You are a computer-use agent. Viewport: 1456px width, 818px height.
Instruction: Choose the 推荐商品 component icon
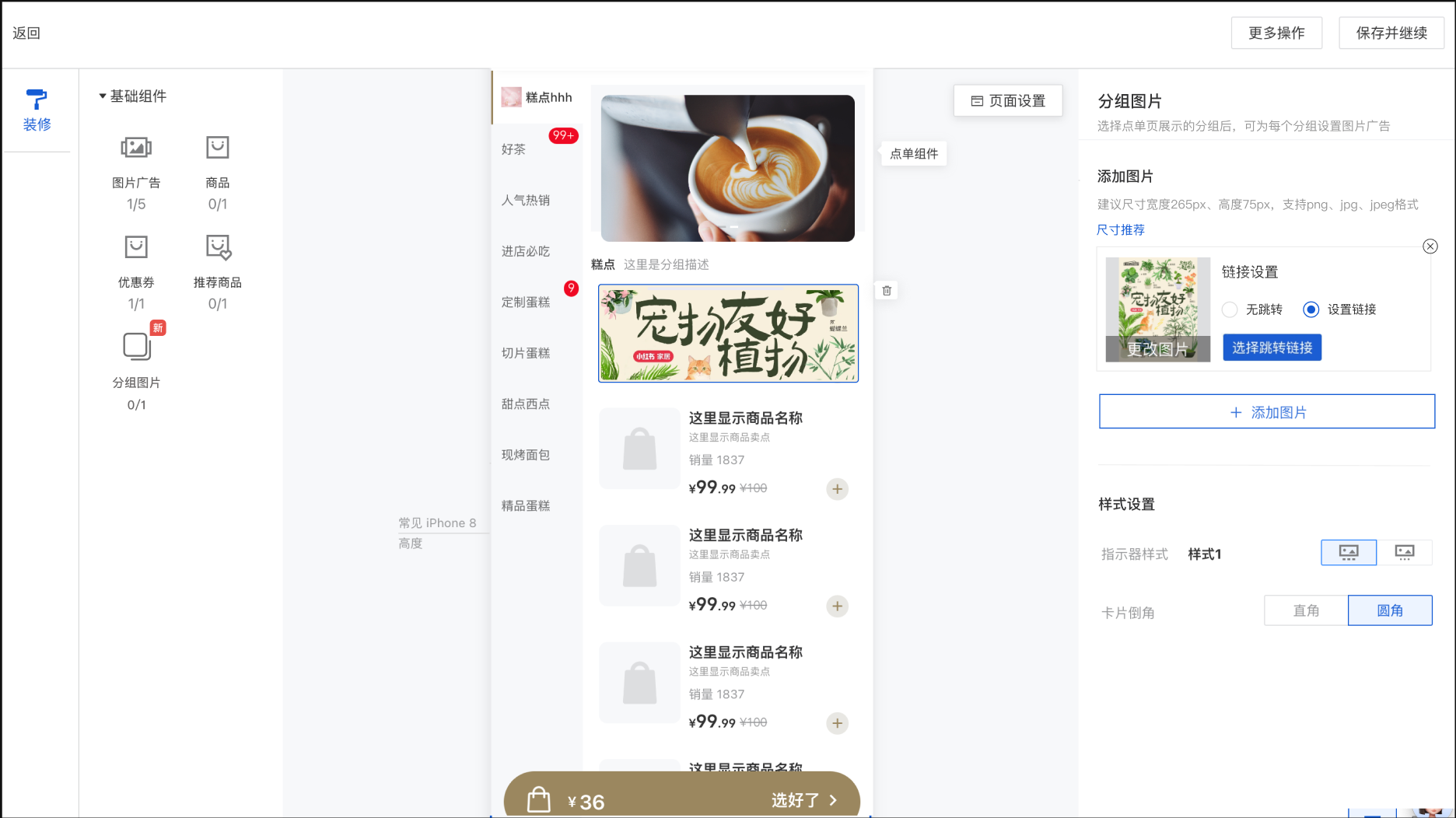pyautogui.click(x=218, y=247)
